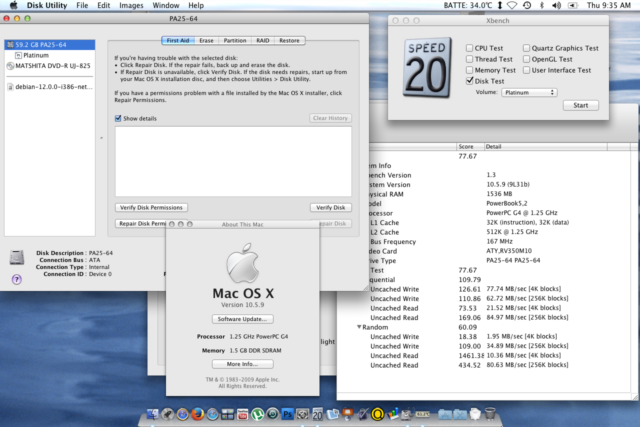The width and height of the screenshot is (640, 427).
Task: Click More Info in About This Mac
Action: tap(242, 364)
